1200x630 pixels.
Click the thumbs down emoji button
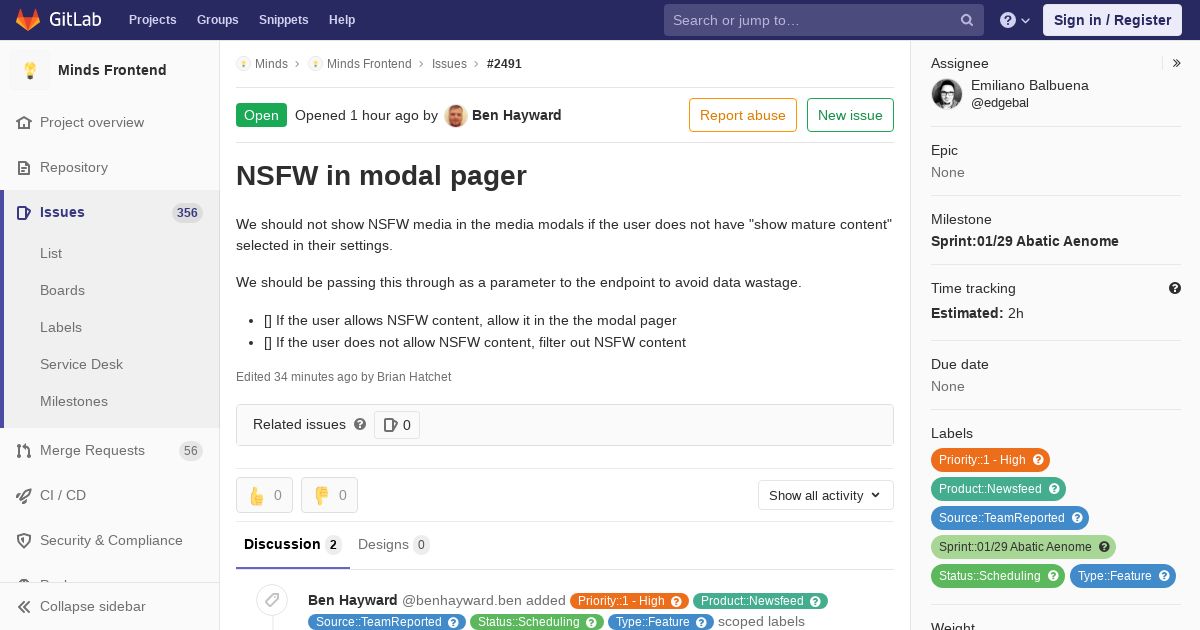tap(329, 495)
